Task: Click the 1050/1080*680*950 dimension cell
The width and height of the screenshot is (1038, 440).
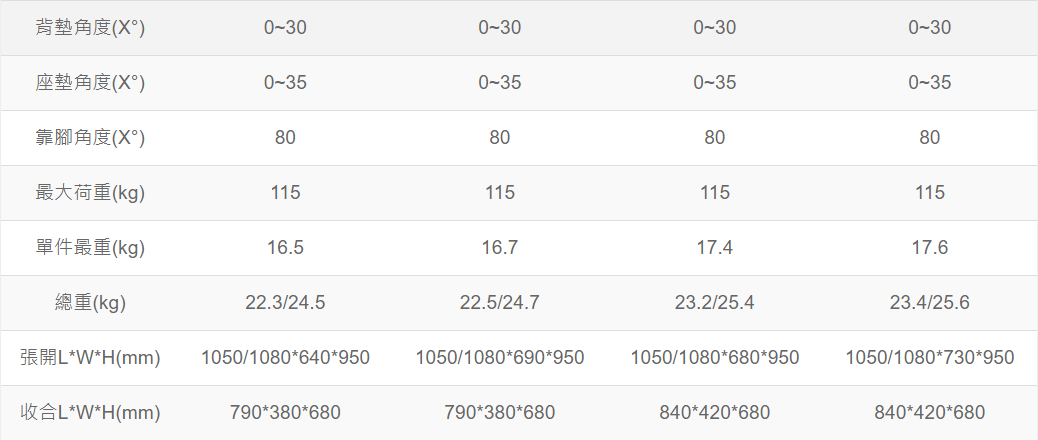Action: [715, 358]
